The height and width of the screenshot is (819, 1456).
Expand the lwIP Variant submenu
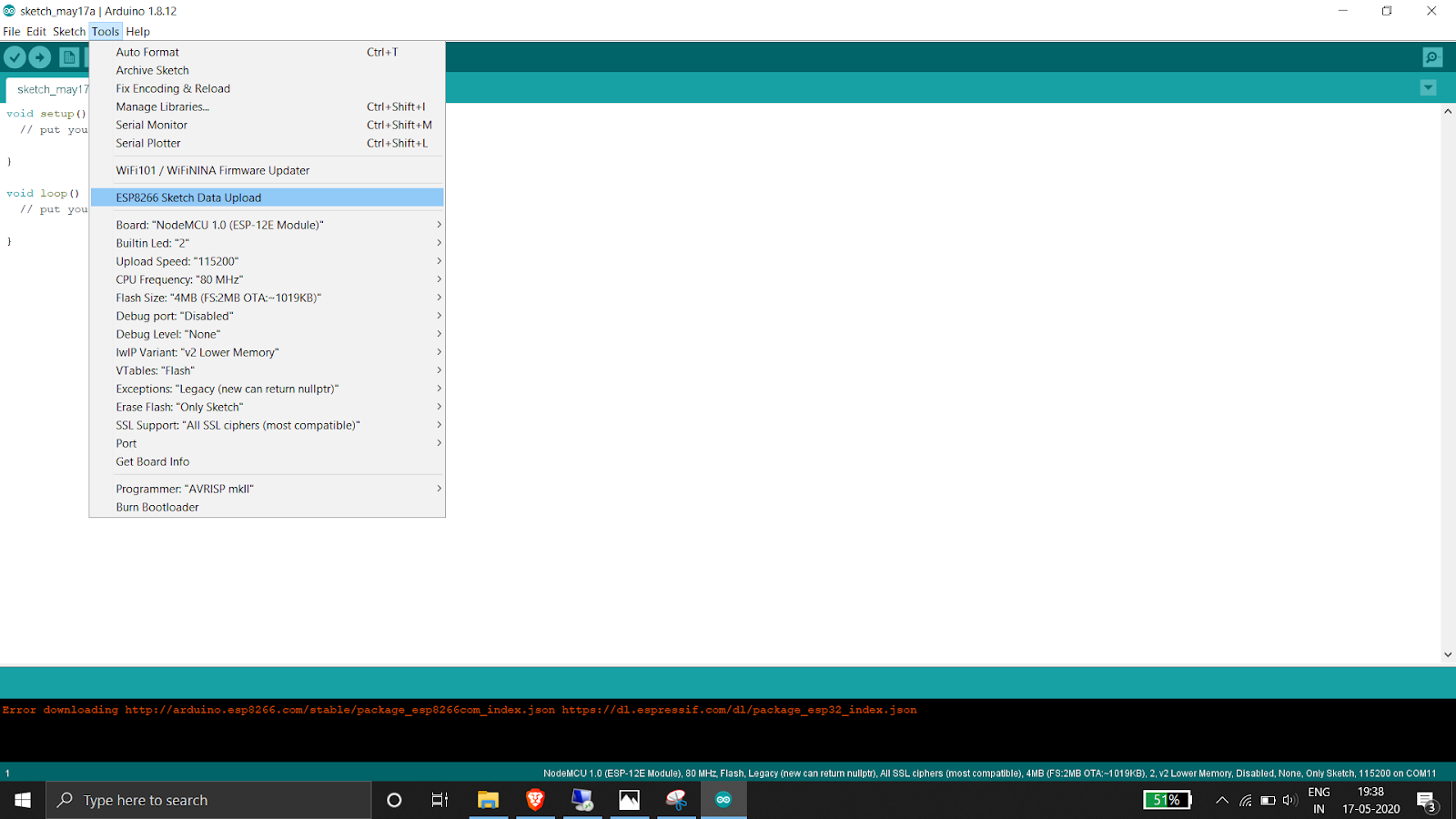click(x=267, y=352)
